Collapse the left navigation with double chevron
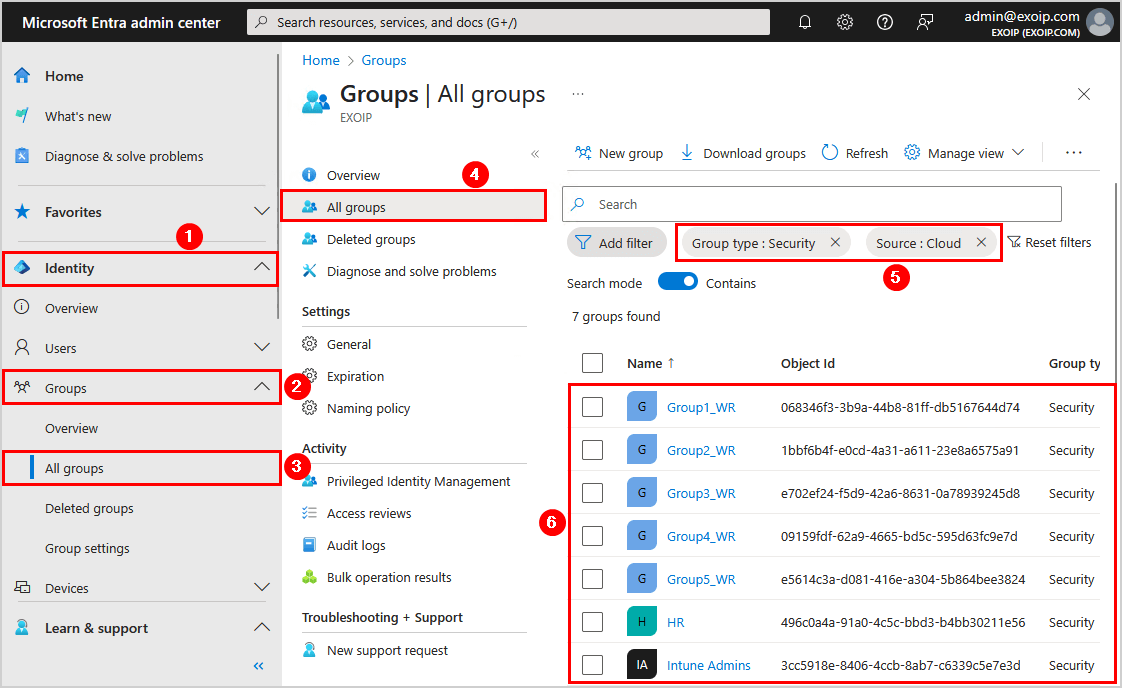Image resolution: width=1122 pixels, height=688 pixels. (x=258, y=666)
